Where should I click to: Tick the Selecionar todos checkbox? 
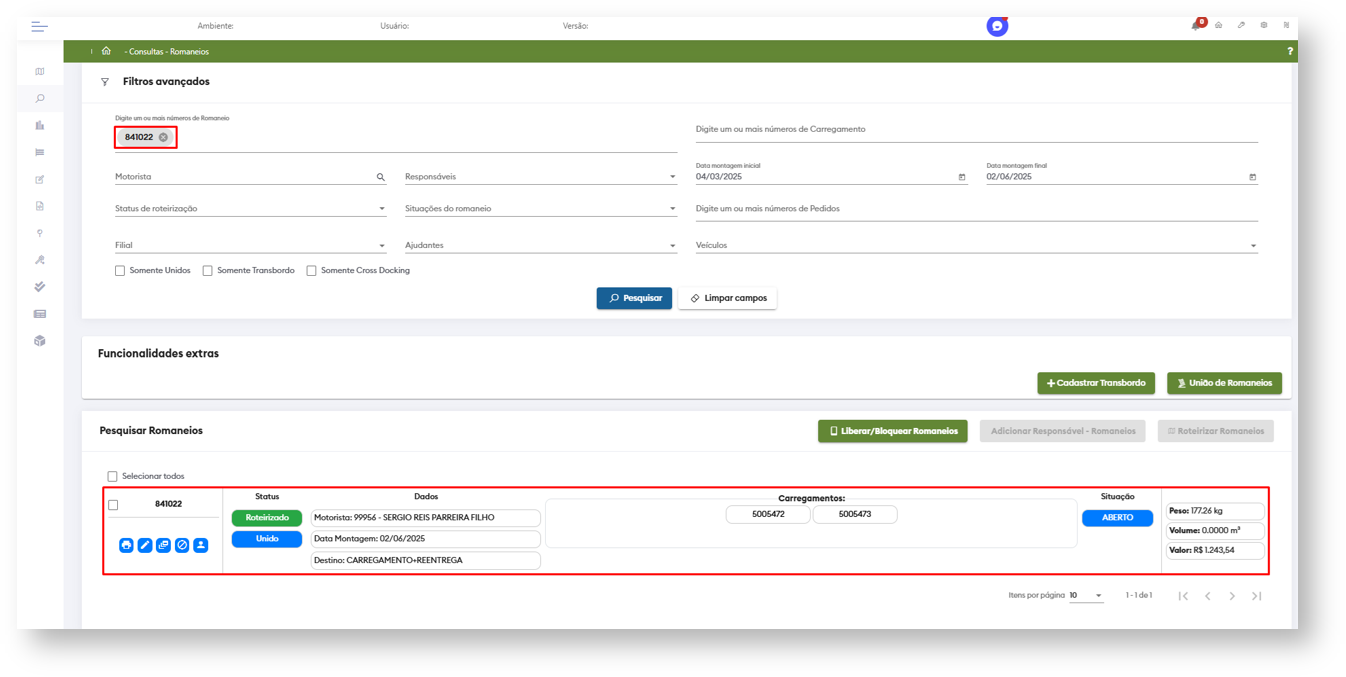[113, 477]
